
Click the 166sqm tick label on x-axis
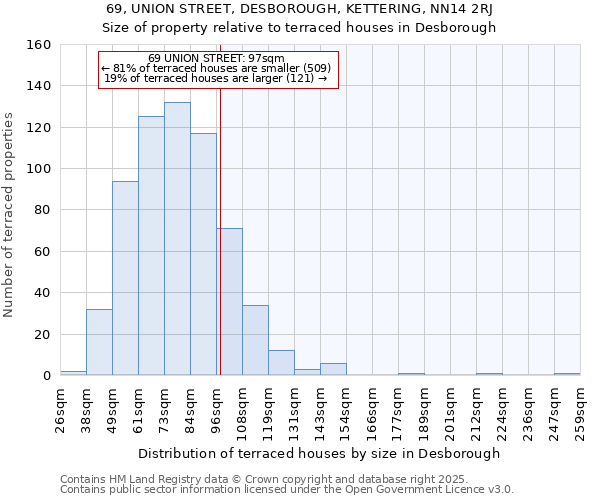372,410
